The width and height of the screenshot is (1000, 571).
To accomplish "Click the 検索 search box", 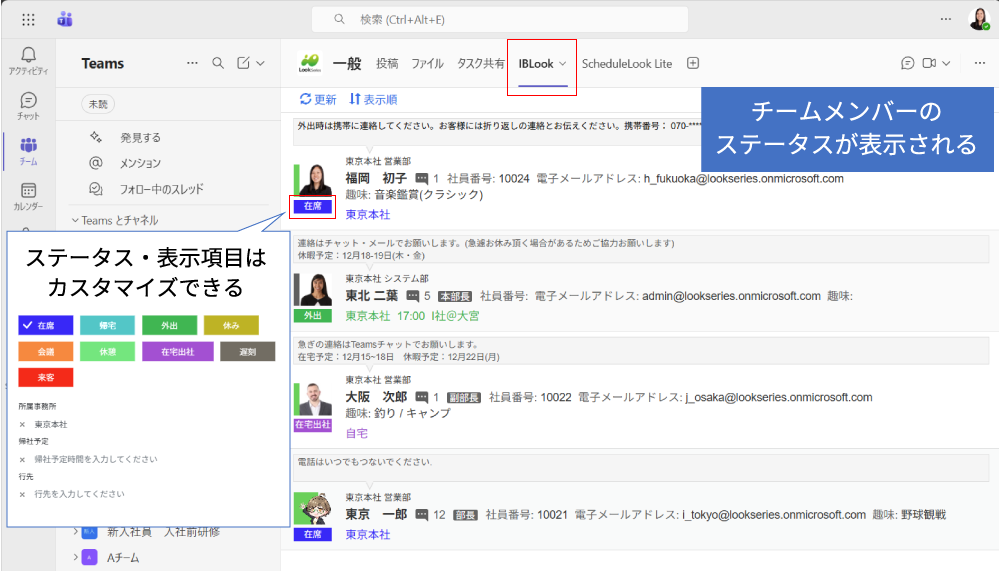I will [500, 19].
